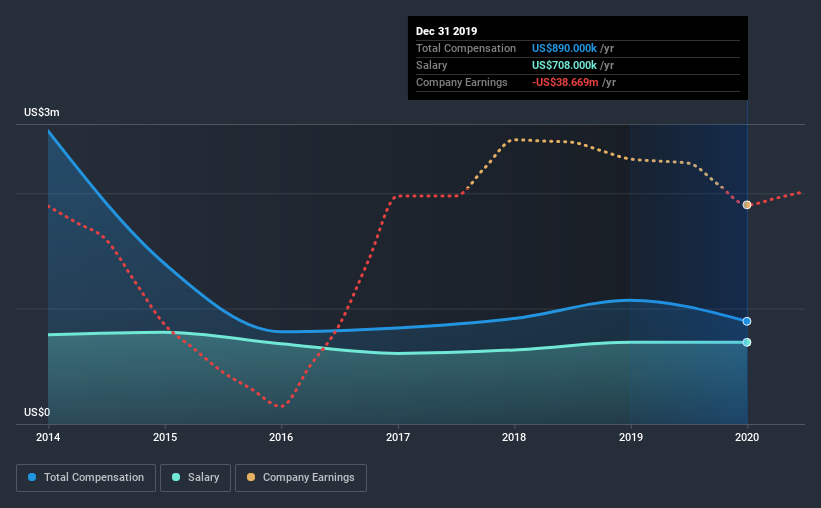Viewport: 821px width, 508px height.
Task: Select the 2018 x-axis label
Action: click(x=514, y=437)
